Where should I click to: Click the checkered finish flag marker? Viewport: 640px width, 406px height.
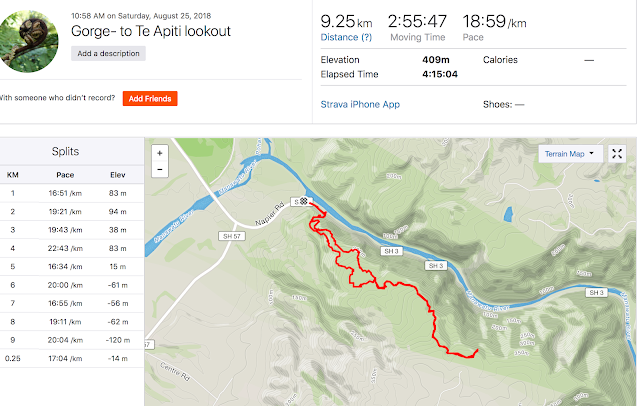301,201
